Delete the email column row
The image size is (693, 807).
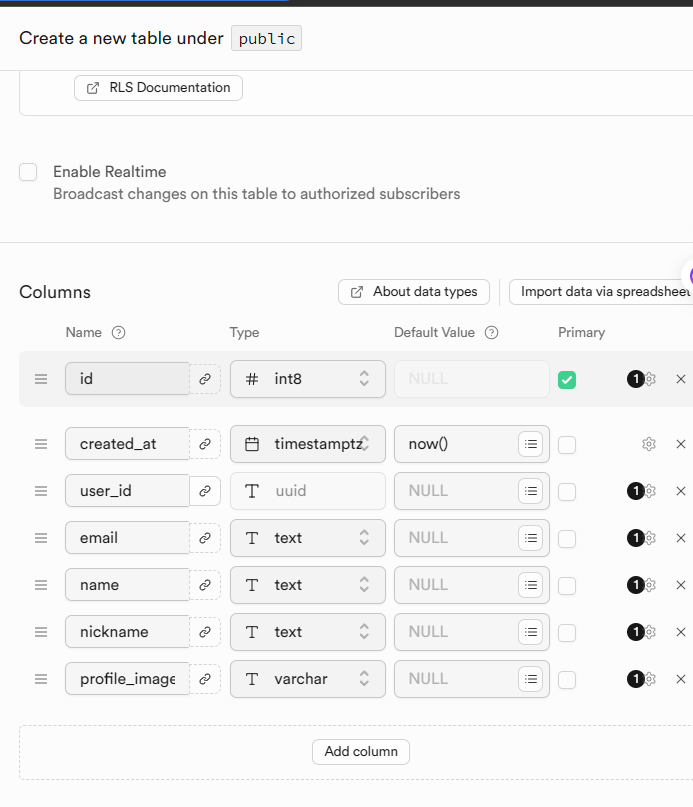click(681, 538)
